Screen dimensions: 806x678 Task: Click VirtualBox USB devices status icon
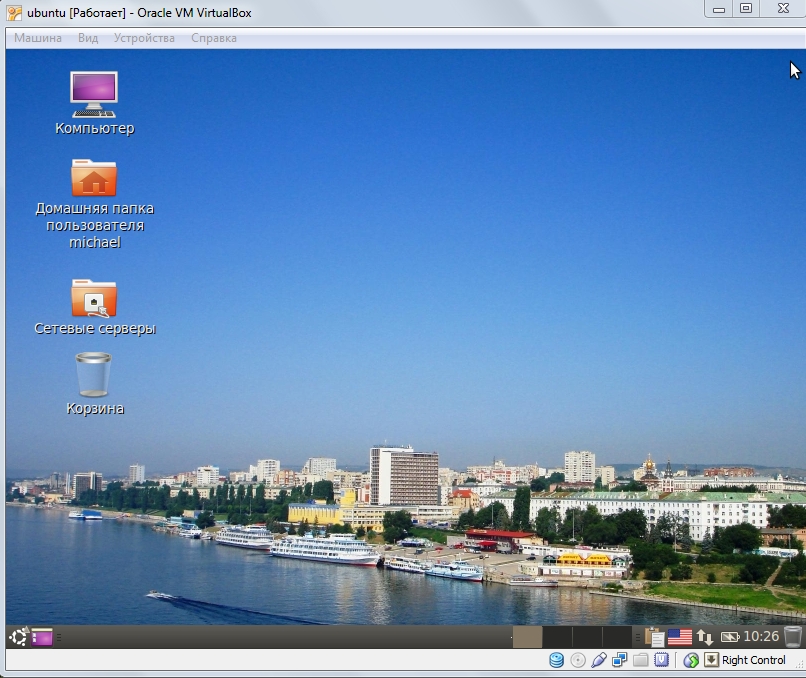[599, 660]
